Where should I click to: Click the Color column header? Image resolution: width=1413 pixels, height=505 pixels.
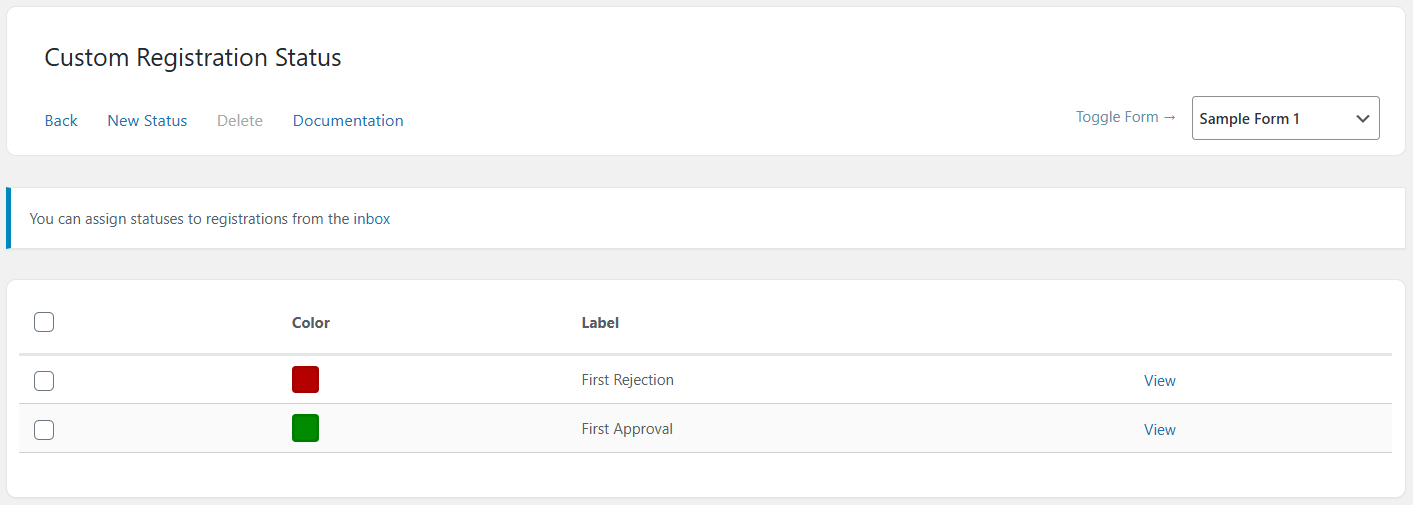[310, 323]
